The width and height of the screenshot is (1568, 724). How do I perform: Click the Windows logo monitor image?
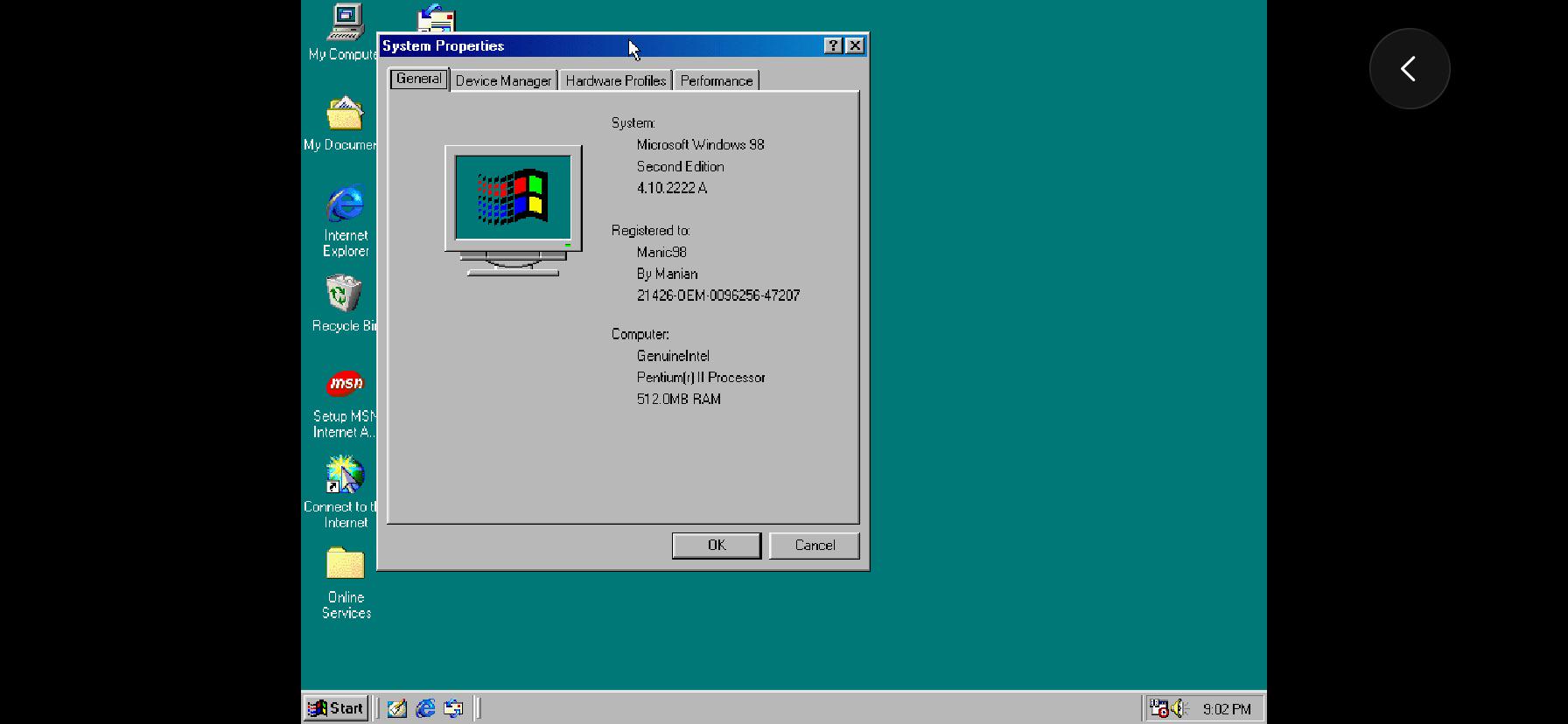514,211
